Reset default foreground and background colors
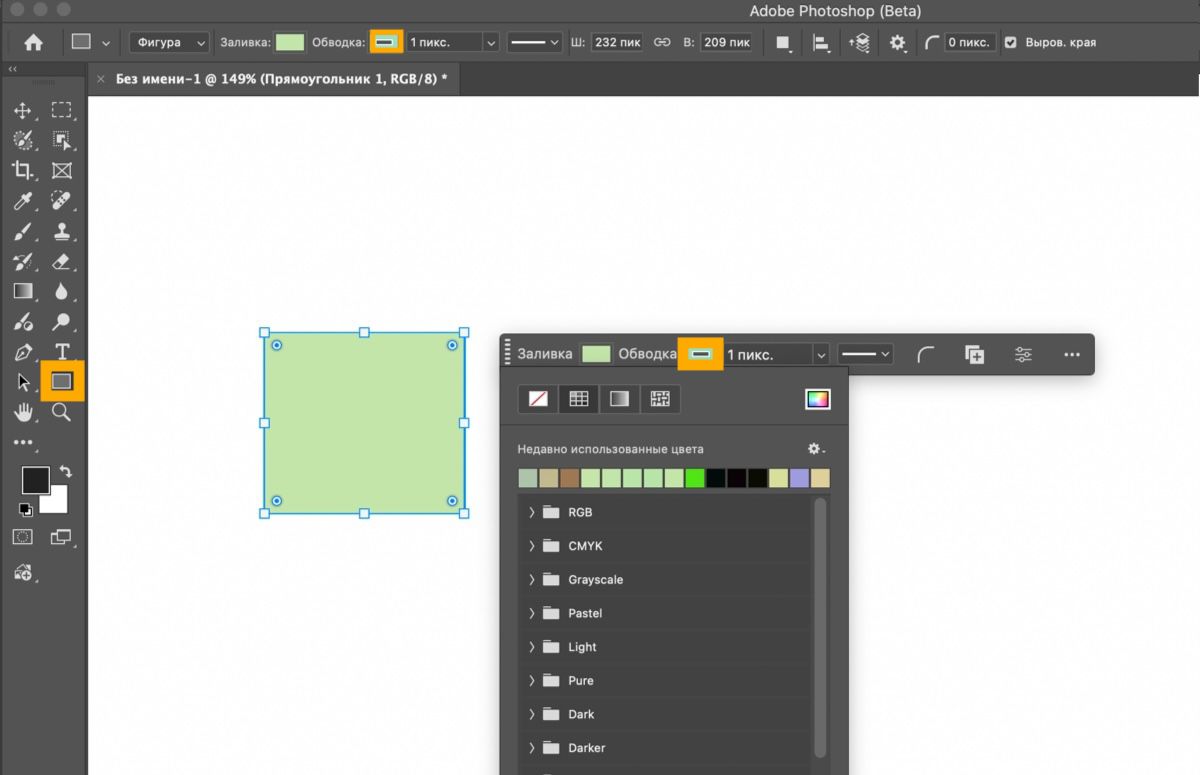The height and width of the screenshot is (775, 1200). click(x=26, y=509)
